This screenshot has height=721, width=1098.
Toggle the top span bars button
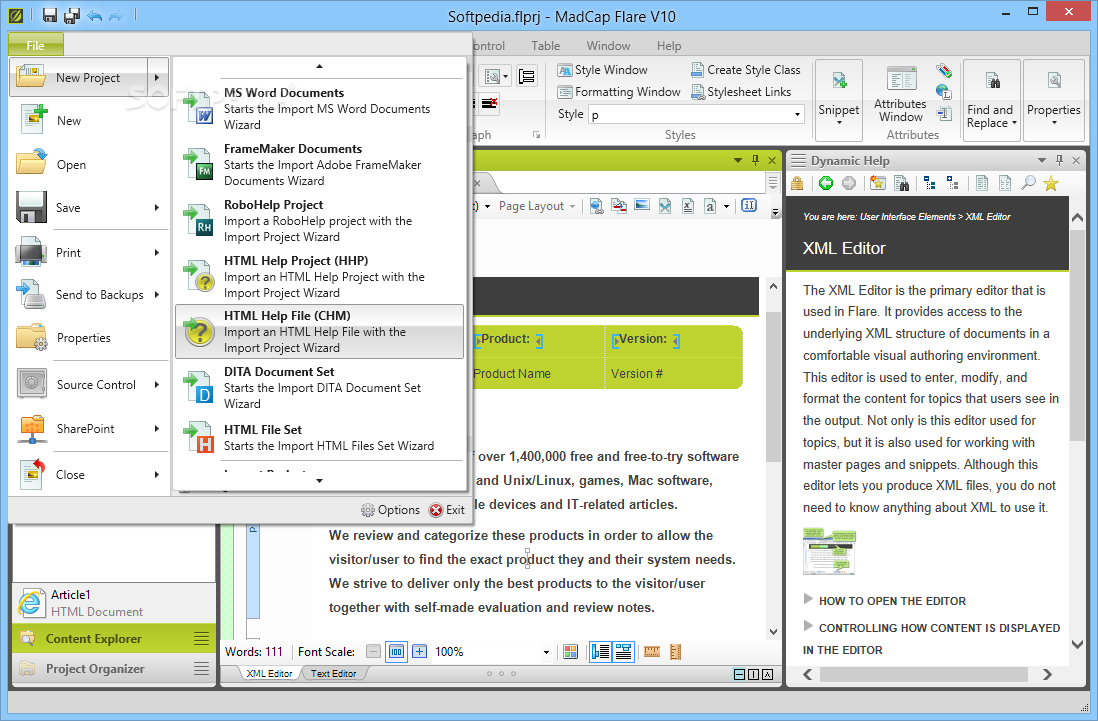click(x=623, y=652)
